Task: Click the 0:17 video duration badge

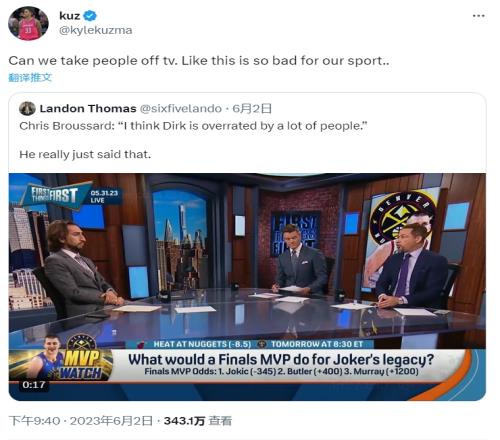Action: click(x=34, y=385)
